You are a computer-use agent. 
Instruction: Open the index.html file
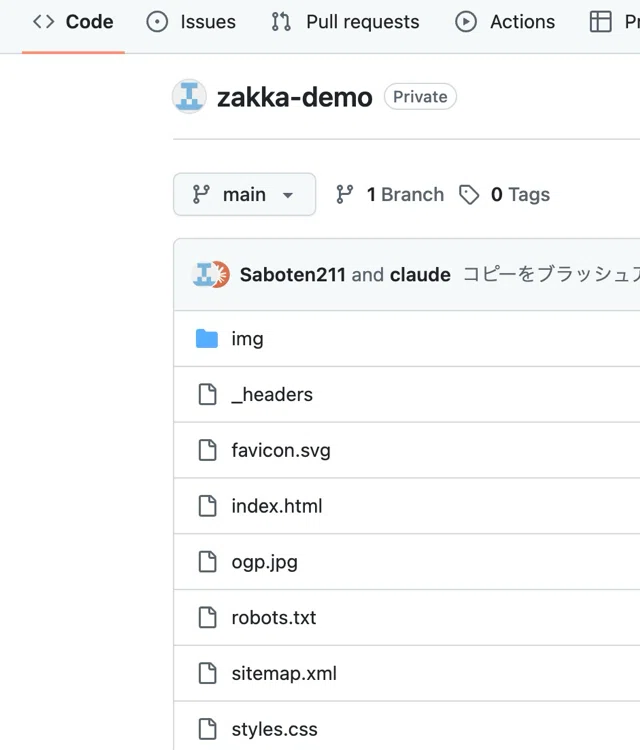coord(277,506)
